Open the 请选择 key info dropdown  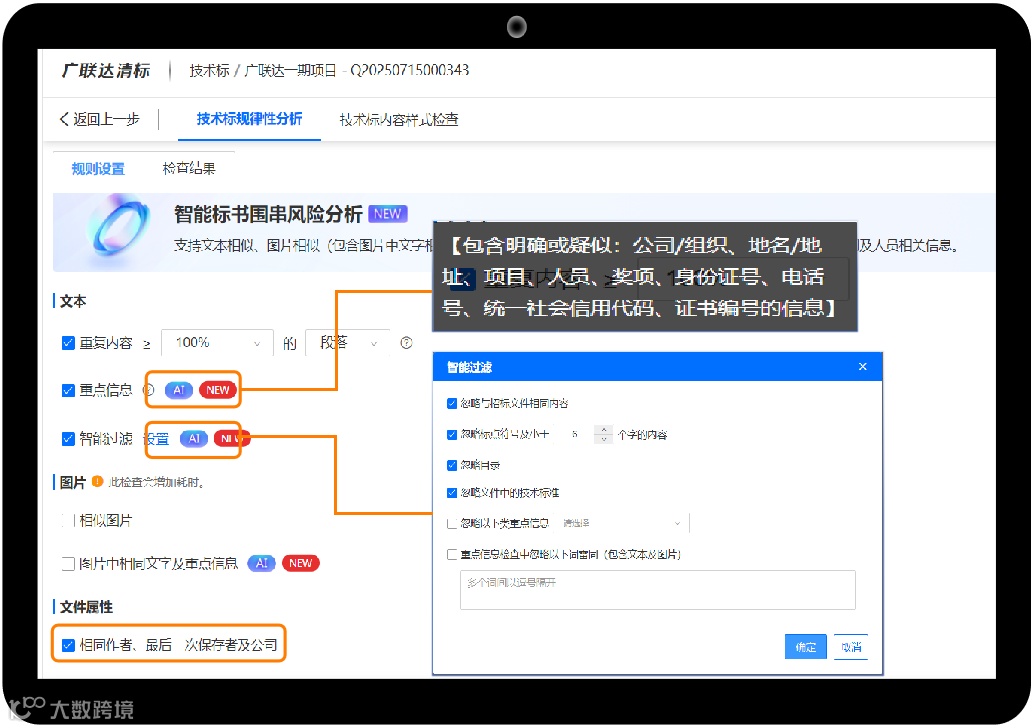(x=622, y=523)
